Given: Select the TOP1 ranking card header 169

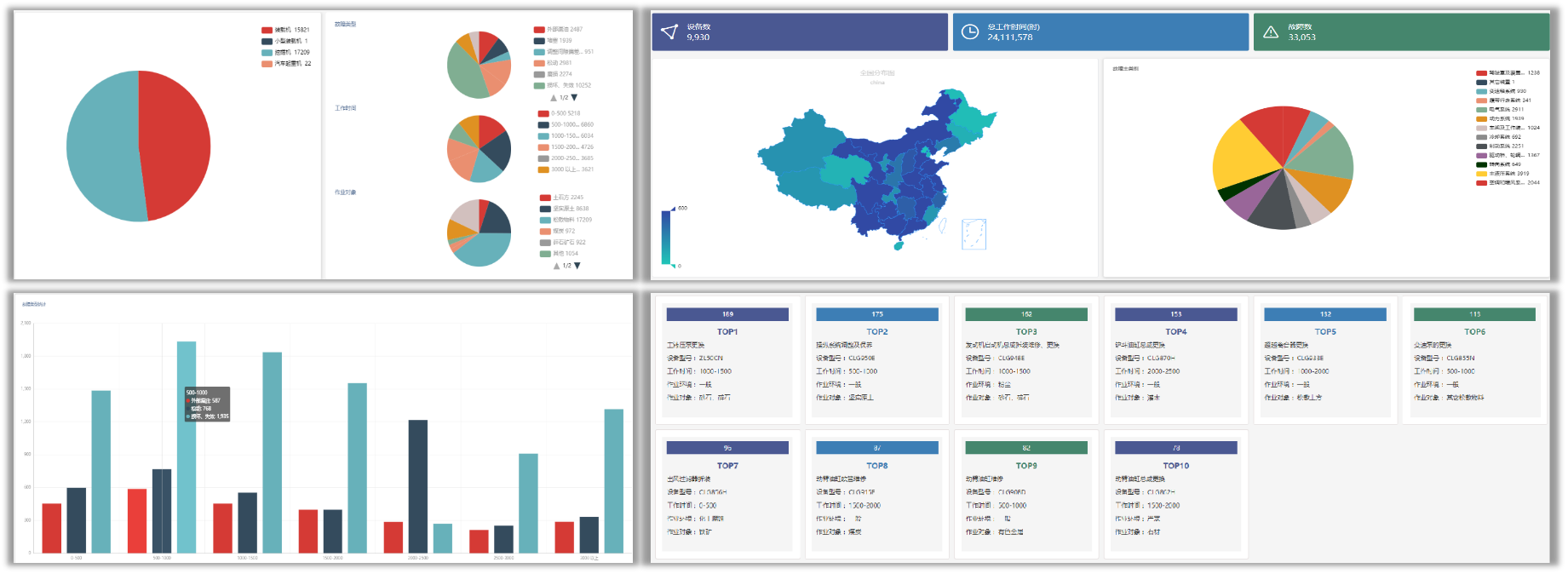Looking at the screenshot, I should (727, 314).
